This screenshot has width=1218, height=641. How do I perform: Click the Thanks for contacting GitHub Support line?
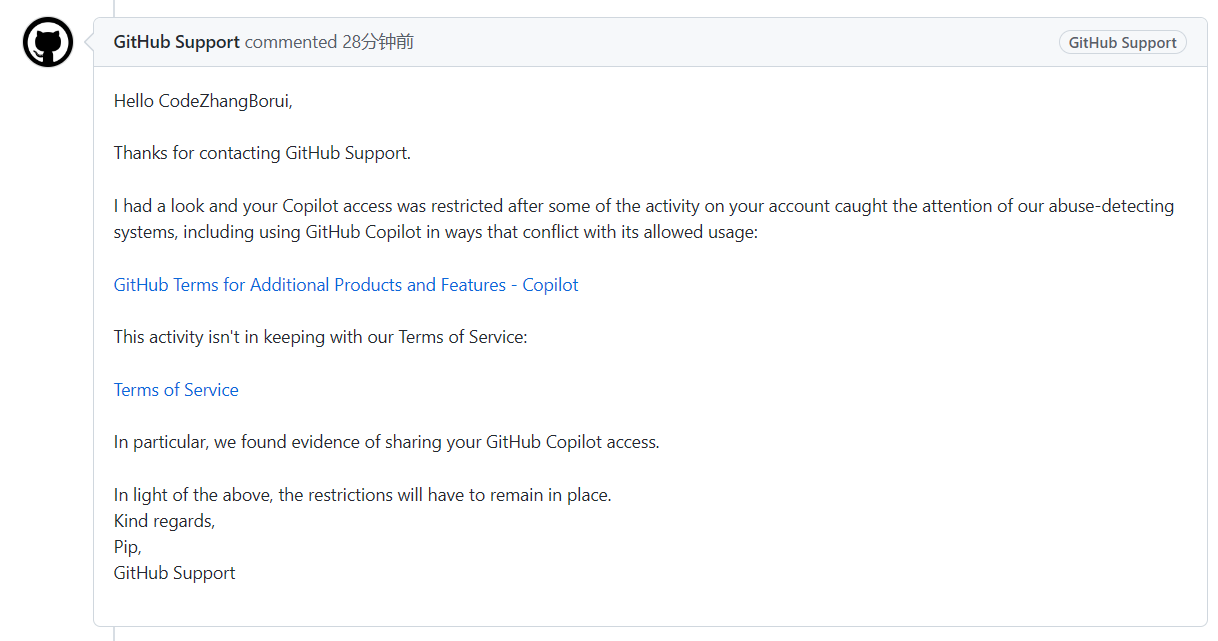tap(262, 153)
